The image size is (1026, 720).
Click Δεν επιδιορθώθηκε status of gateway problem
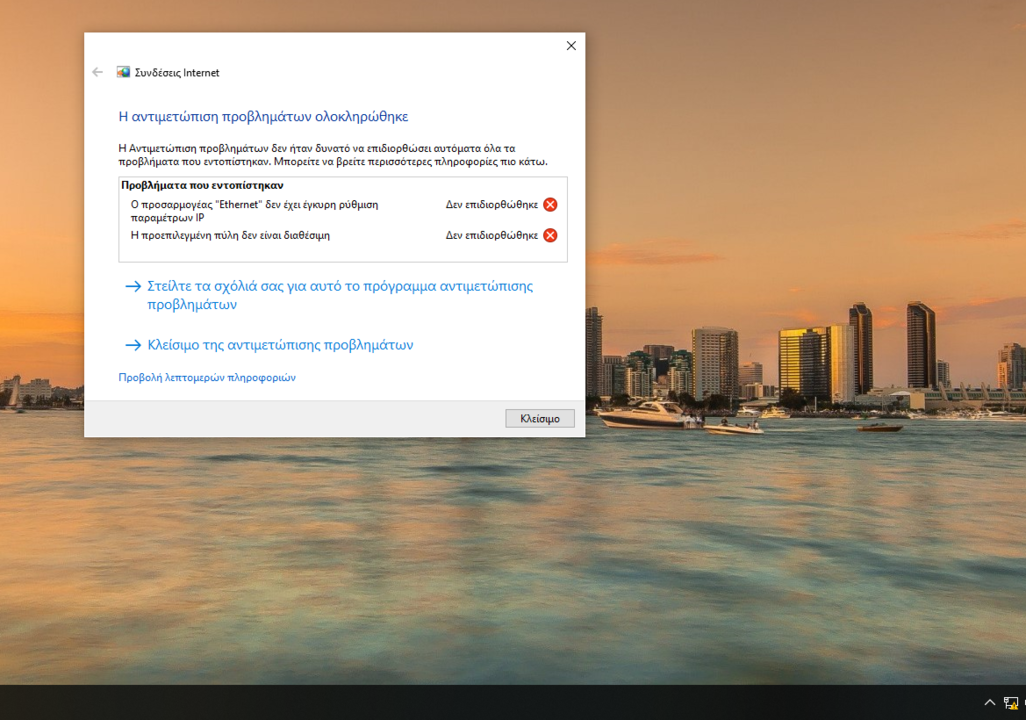click(x=491, y=236)
